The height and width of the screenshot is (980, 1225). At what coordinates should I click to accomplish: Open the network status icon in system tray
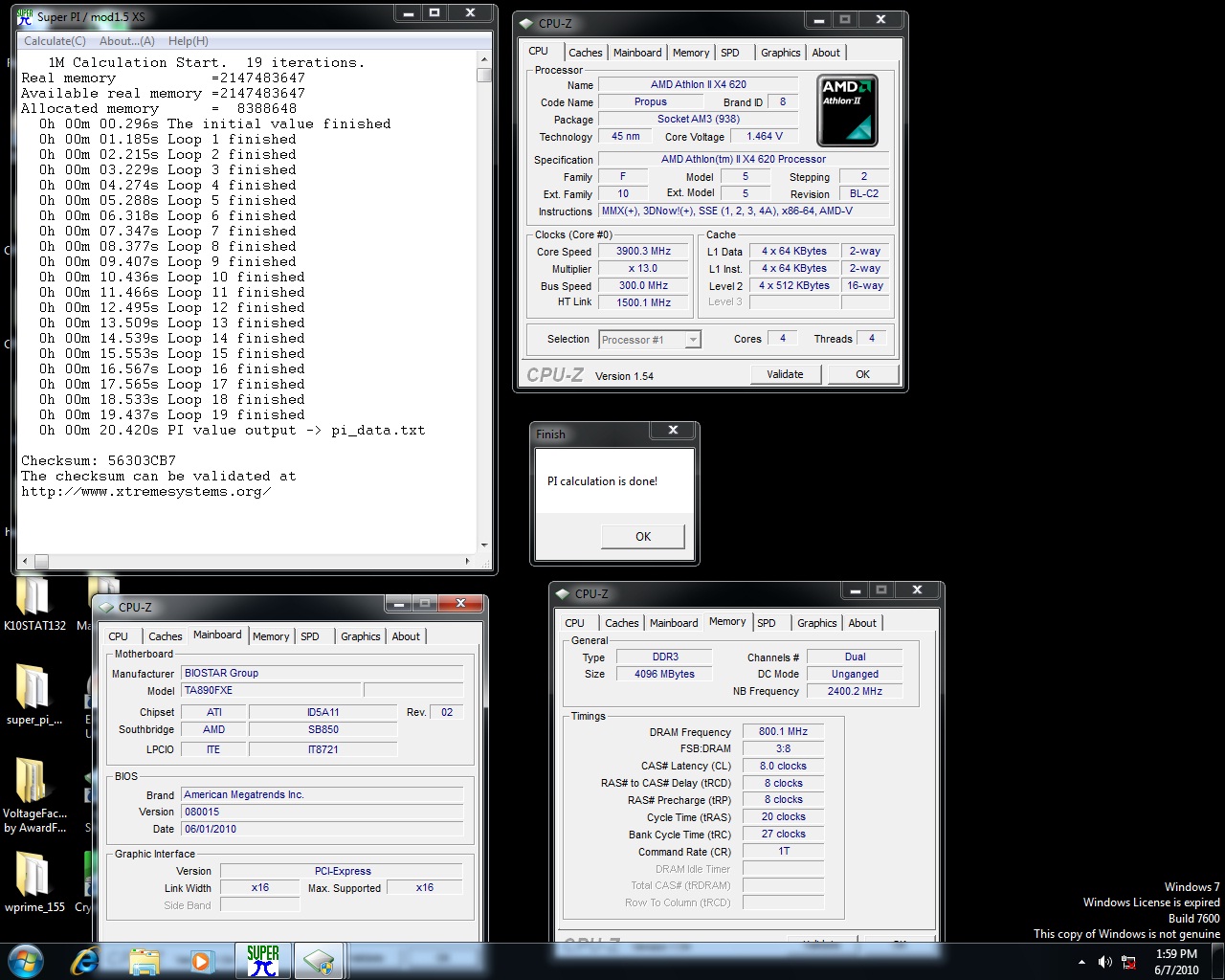coord(1128,962)
